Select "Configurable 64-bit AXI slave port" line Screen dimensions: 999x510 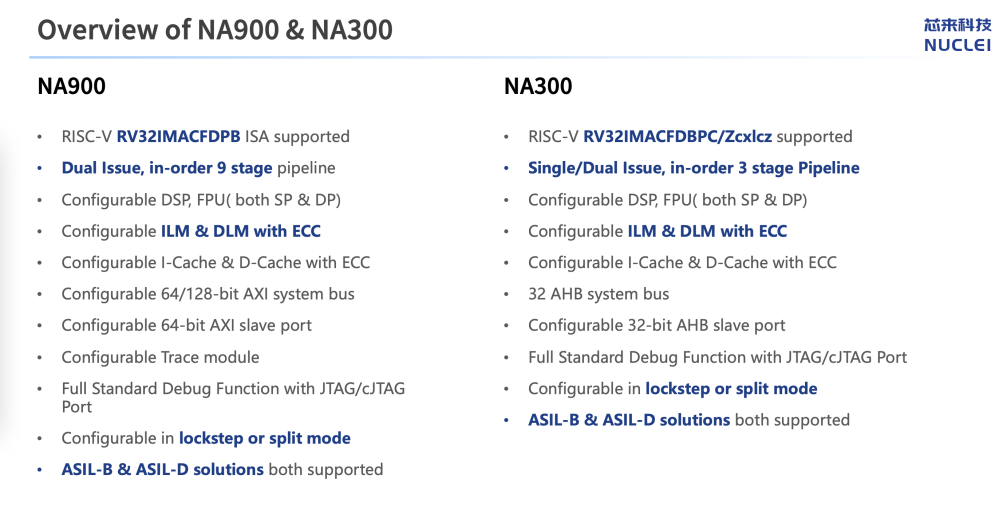(187, 326)
